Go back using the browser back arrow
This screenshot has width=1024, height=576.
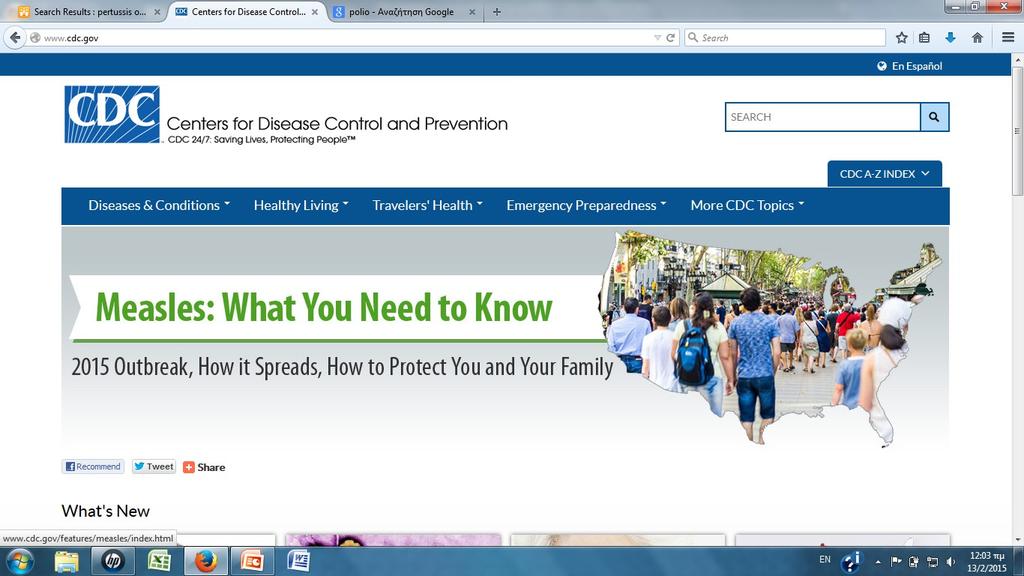15,38
